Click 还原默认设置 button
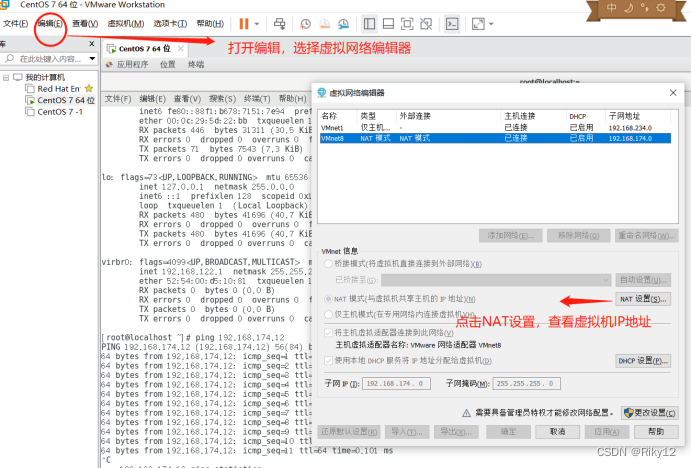 click(x=349, y=431)
